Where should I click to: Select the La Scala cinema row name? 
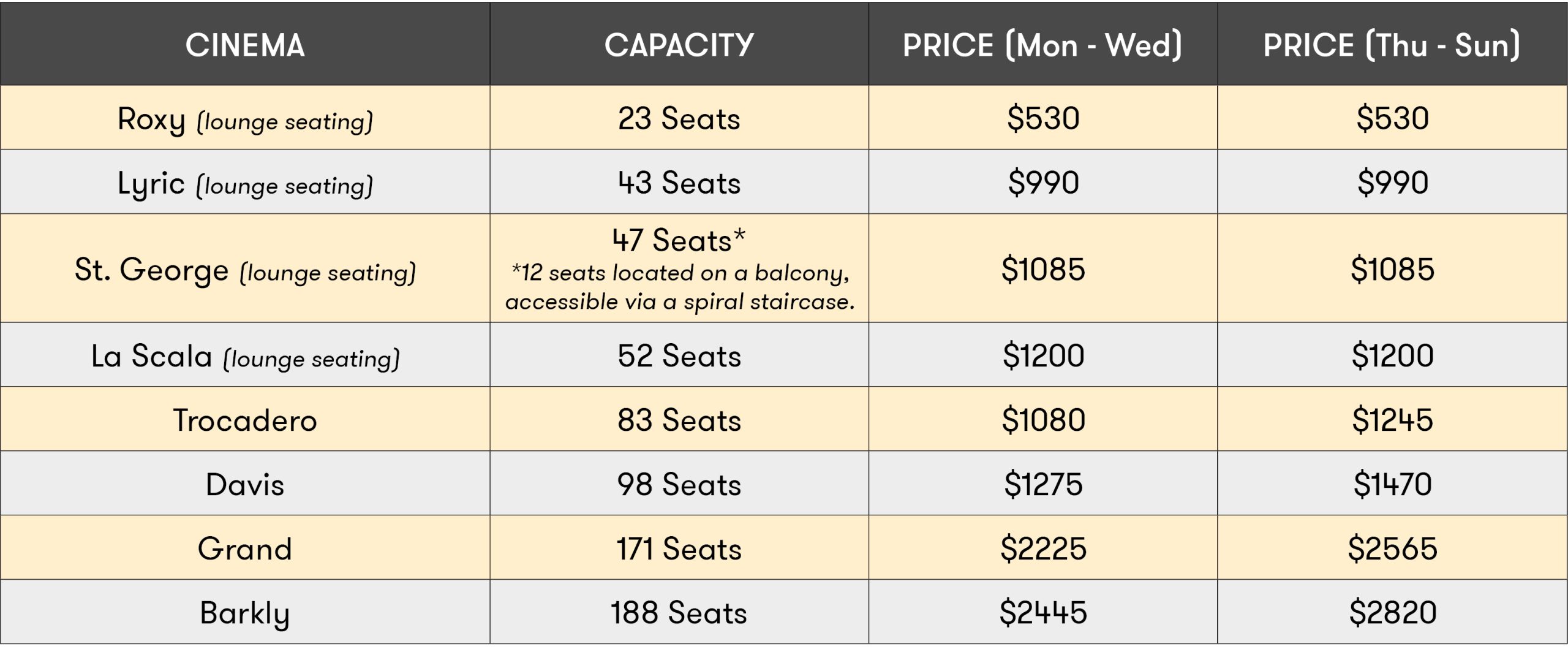tap(245, 357)
